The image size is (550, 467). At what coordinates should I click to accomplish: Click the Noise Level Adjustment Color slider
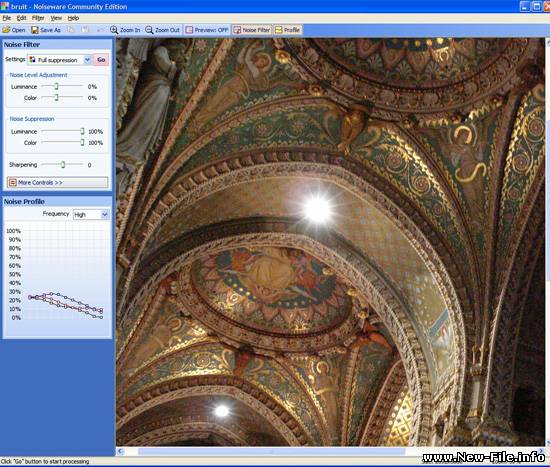point(62,98)
